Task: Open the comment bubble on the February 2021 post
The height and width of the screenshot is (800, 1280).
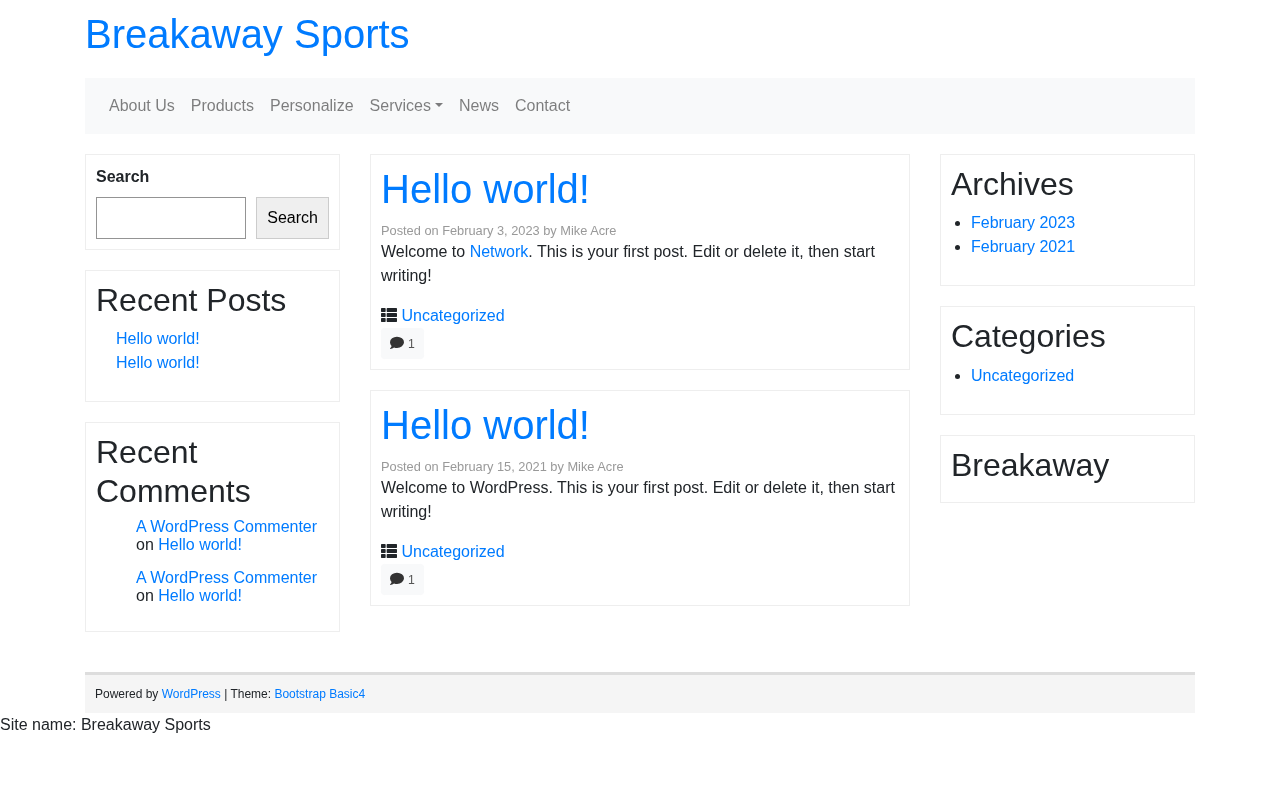Action: click(x=402, y=580)
